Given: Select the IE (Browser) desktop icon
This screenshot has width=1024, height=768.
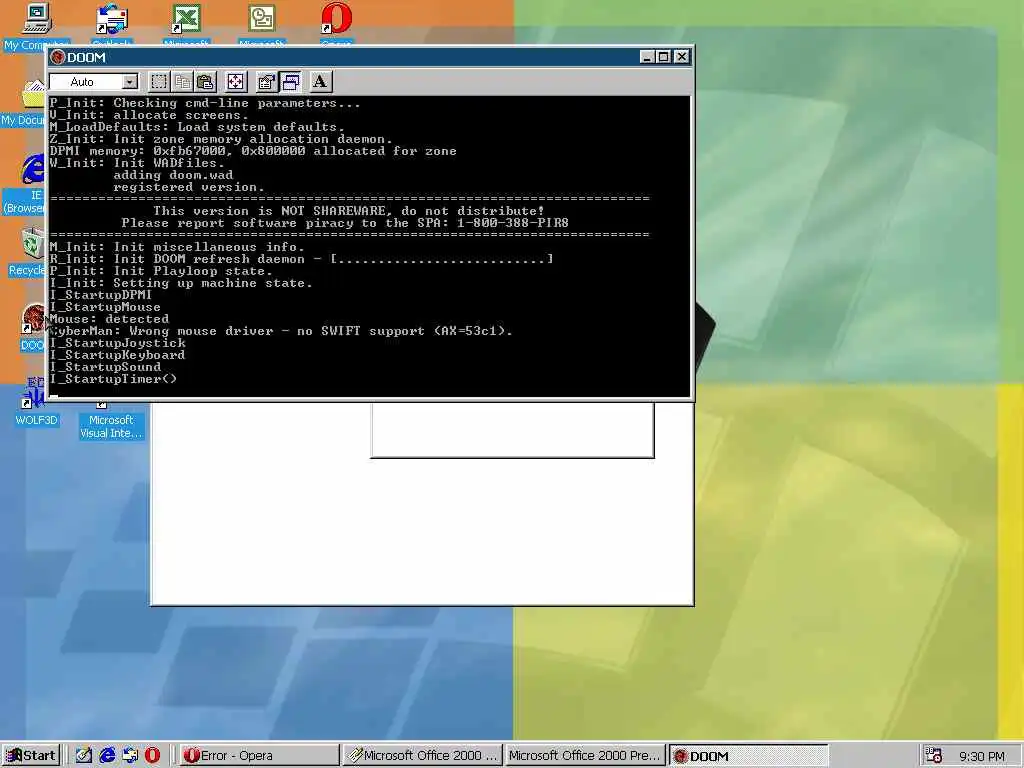Looking at the screenshot, I should [25, 184].
